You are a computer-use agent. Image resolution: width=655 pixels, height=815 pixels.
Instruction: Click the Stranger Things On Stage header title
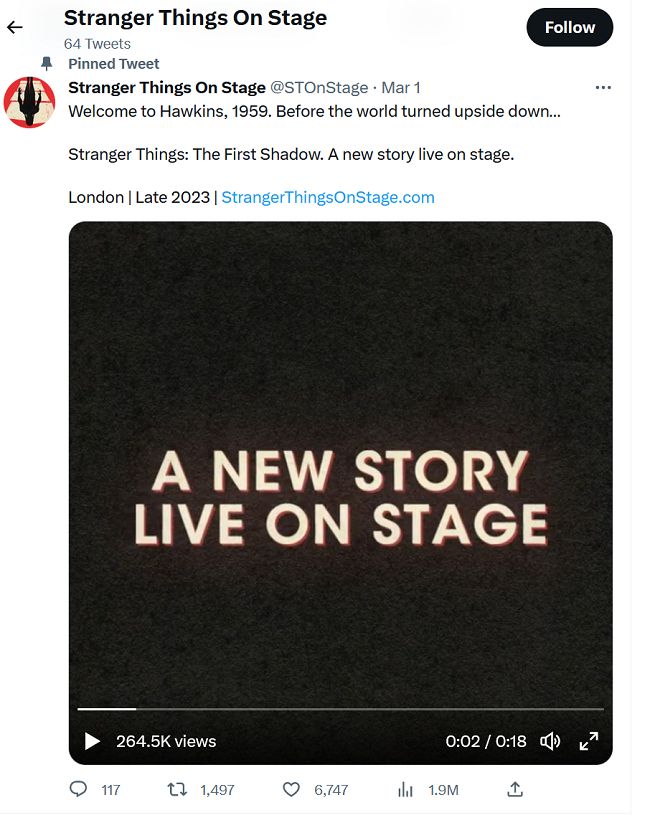(x=195, y=18)
